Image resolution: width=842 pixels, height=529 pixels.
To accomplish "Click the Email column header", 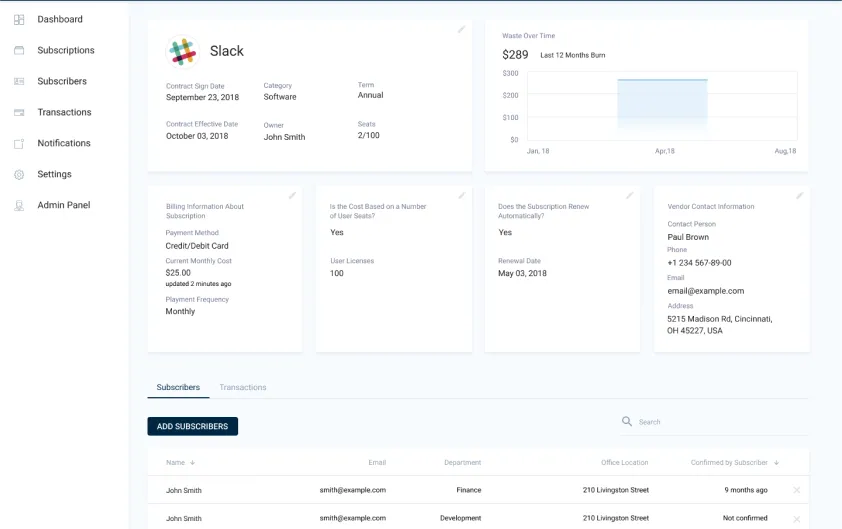I will (377, 462).
